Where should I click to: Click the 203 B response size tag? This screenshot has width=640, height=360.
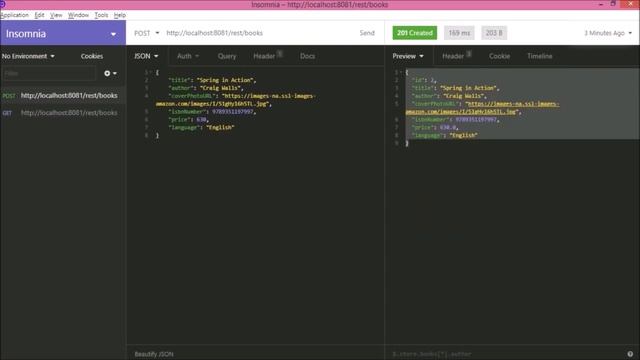[494, 33]
